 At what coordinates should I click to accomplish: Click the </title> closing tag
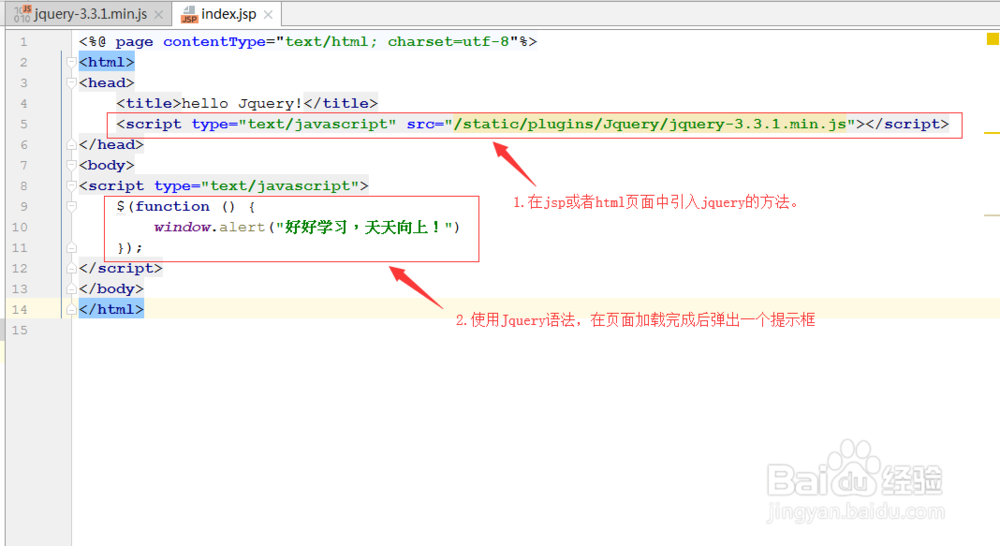(341, 103)
